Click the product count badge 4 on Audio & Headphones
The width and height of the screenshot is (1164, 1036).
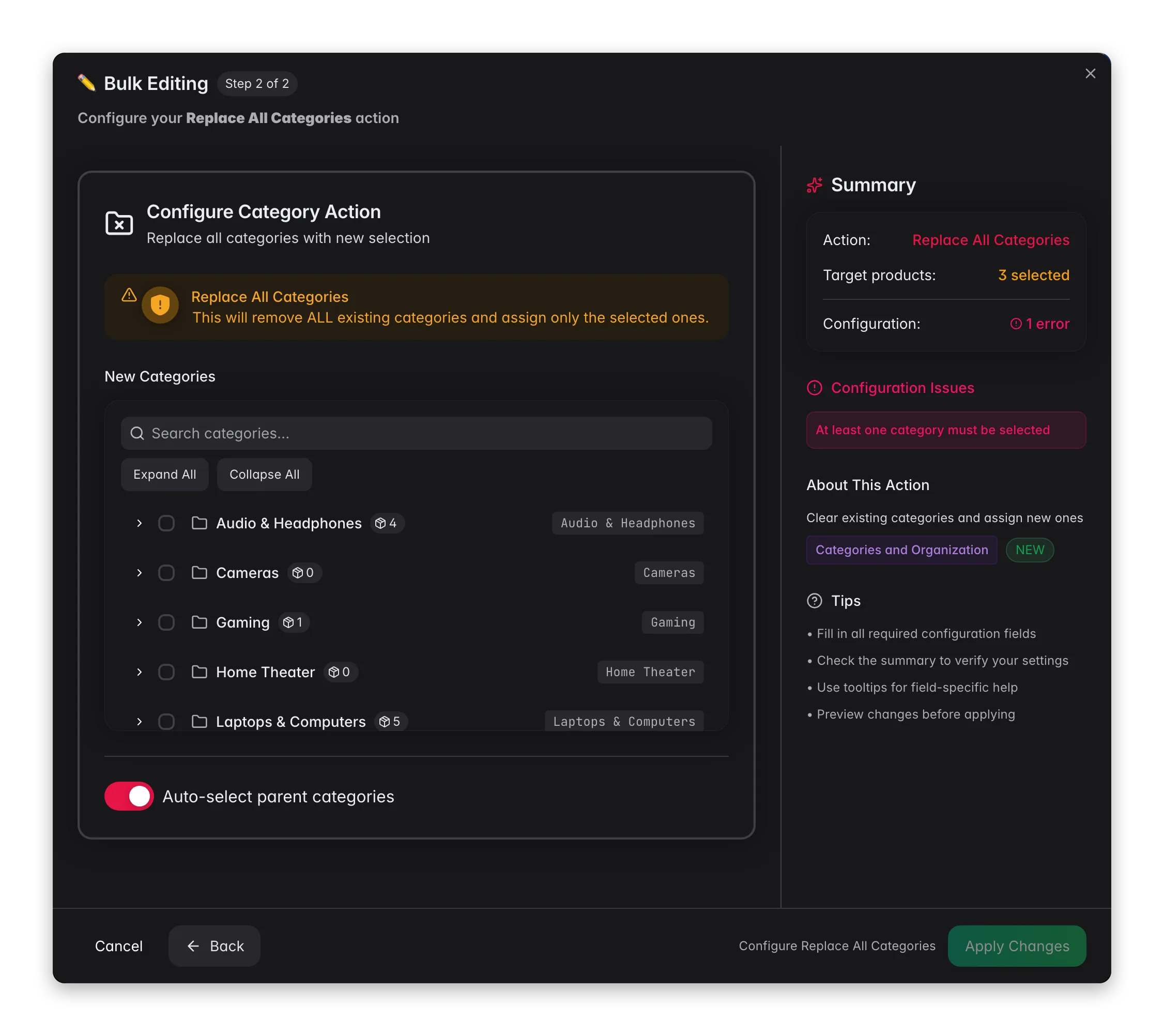tap(387, 523)
